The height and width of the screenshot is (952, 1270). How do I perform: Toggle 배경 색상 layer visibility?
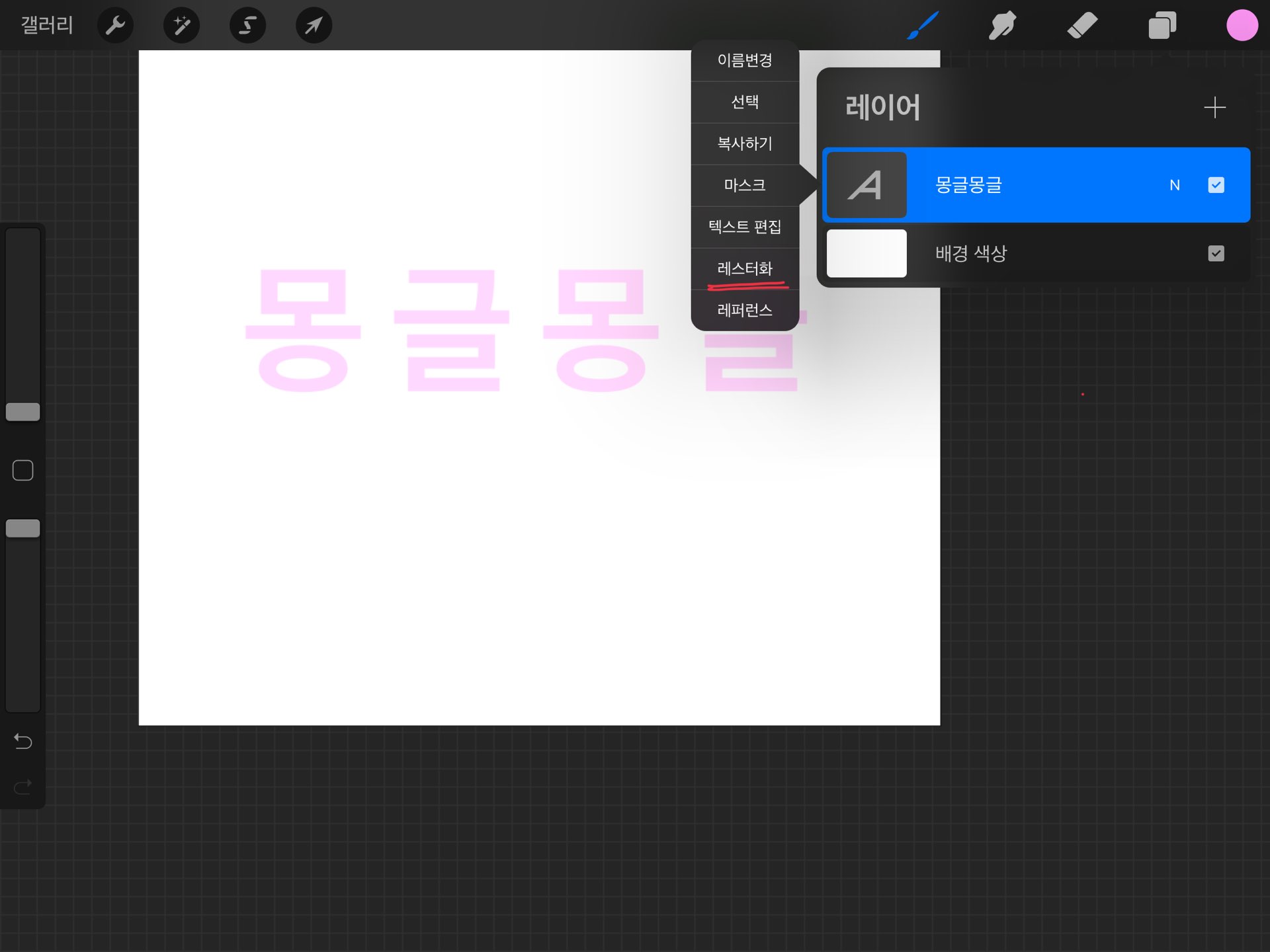1216,253
